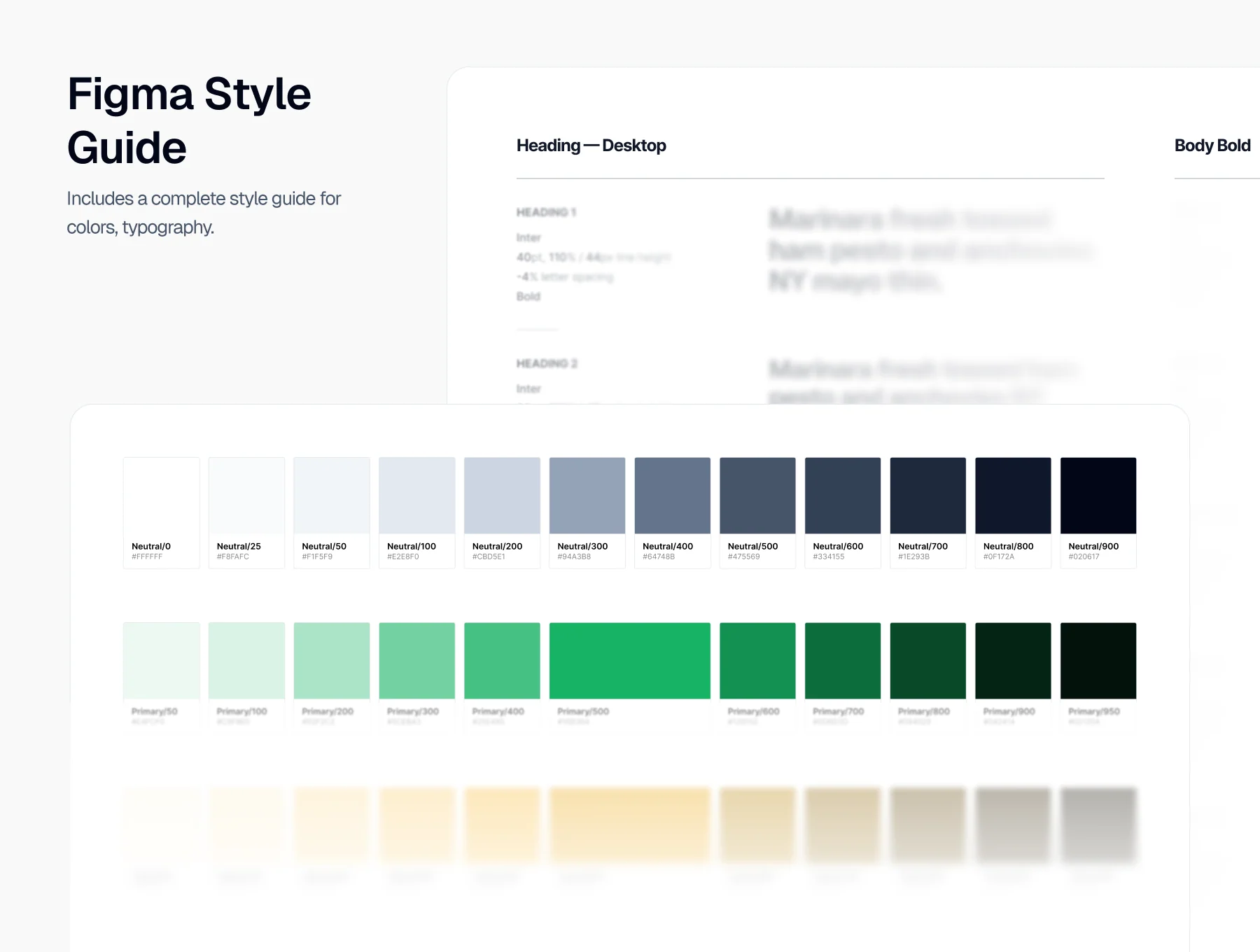Choose the Primary/200 green swatch
1260x952 pixels.
tap(332, 661)
